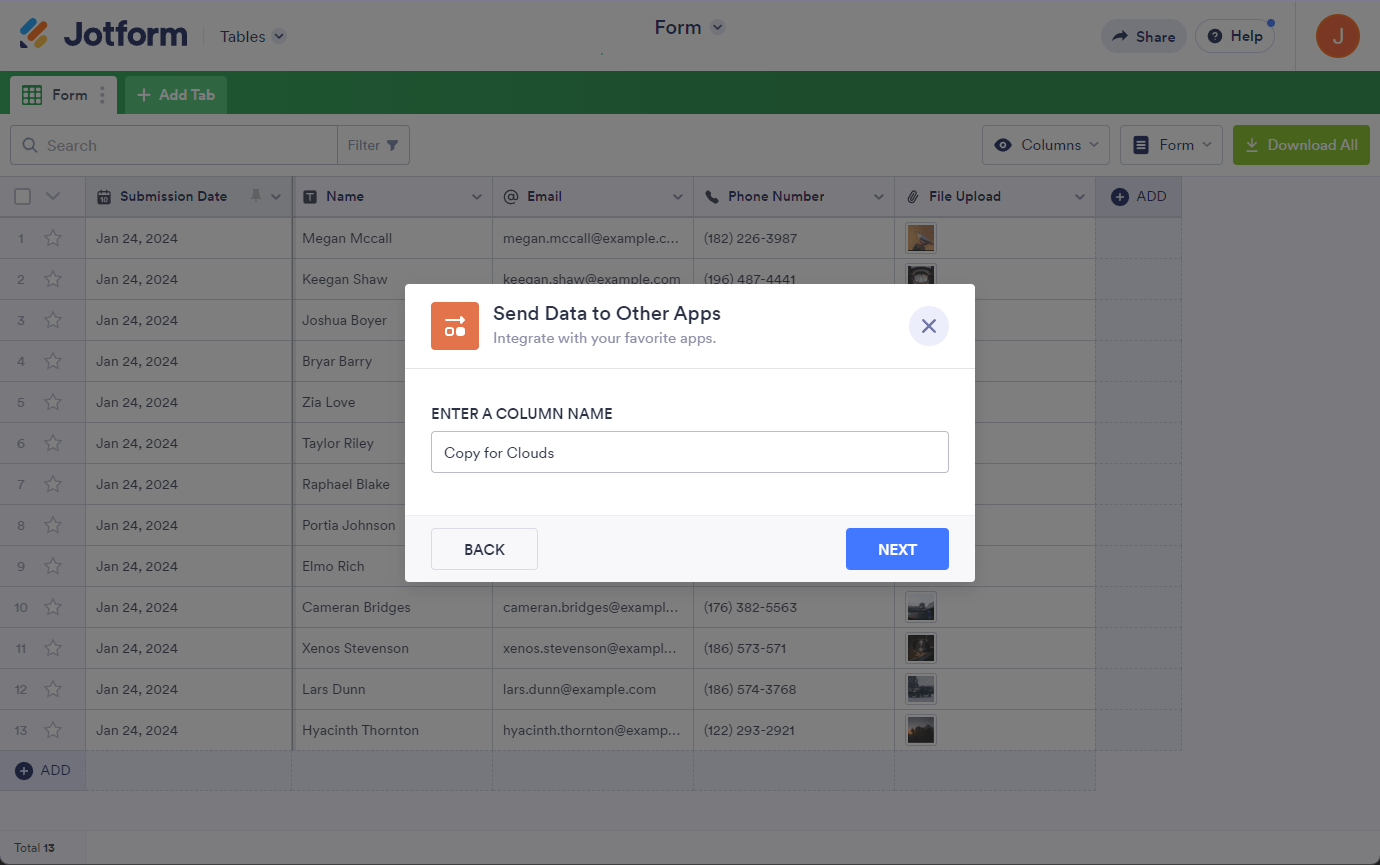Star the Hyacinth Thornton row

pyautogui.click(x=53, y=730)
